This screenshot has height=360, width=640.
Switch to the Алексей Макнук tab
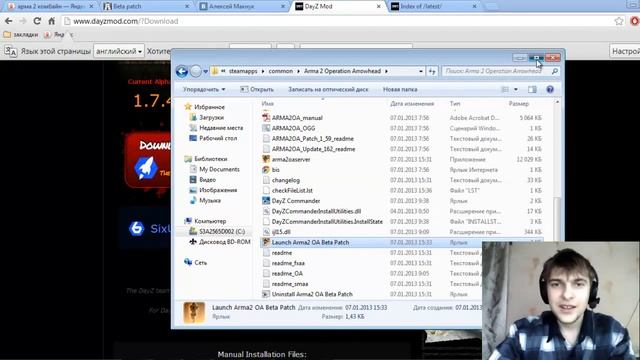[x=241, y=7]
